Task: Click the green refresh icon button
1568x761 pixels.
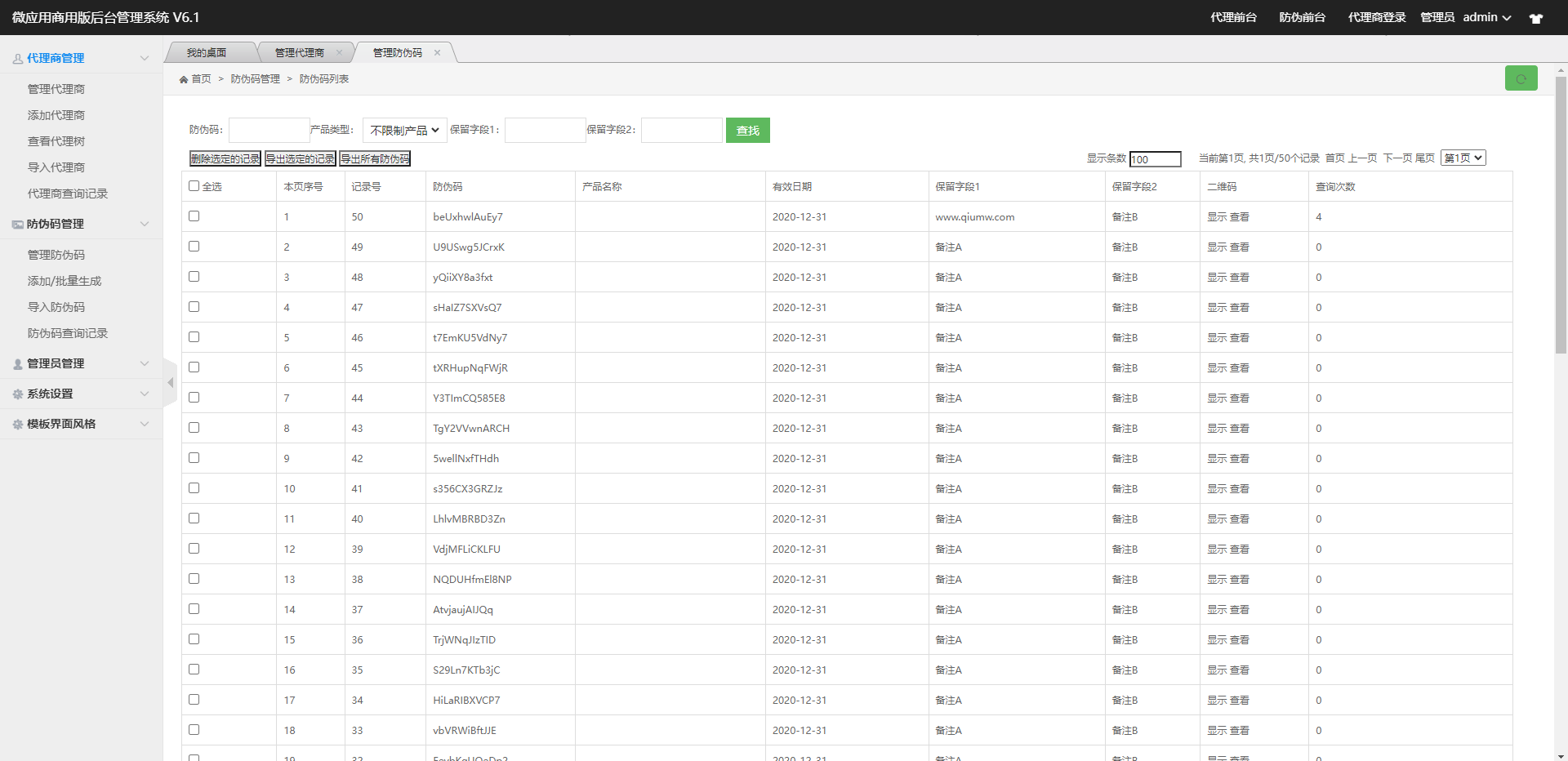Action: point(1521,78)
